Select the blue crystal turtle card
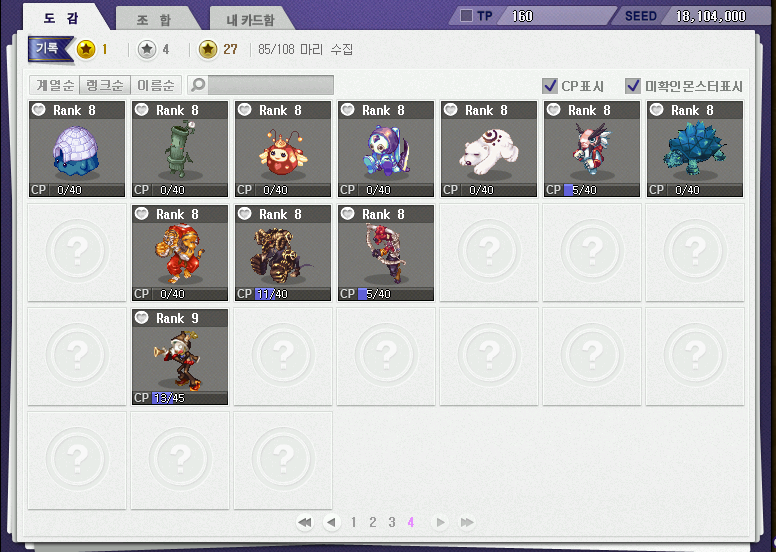 (694, 149)
